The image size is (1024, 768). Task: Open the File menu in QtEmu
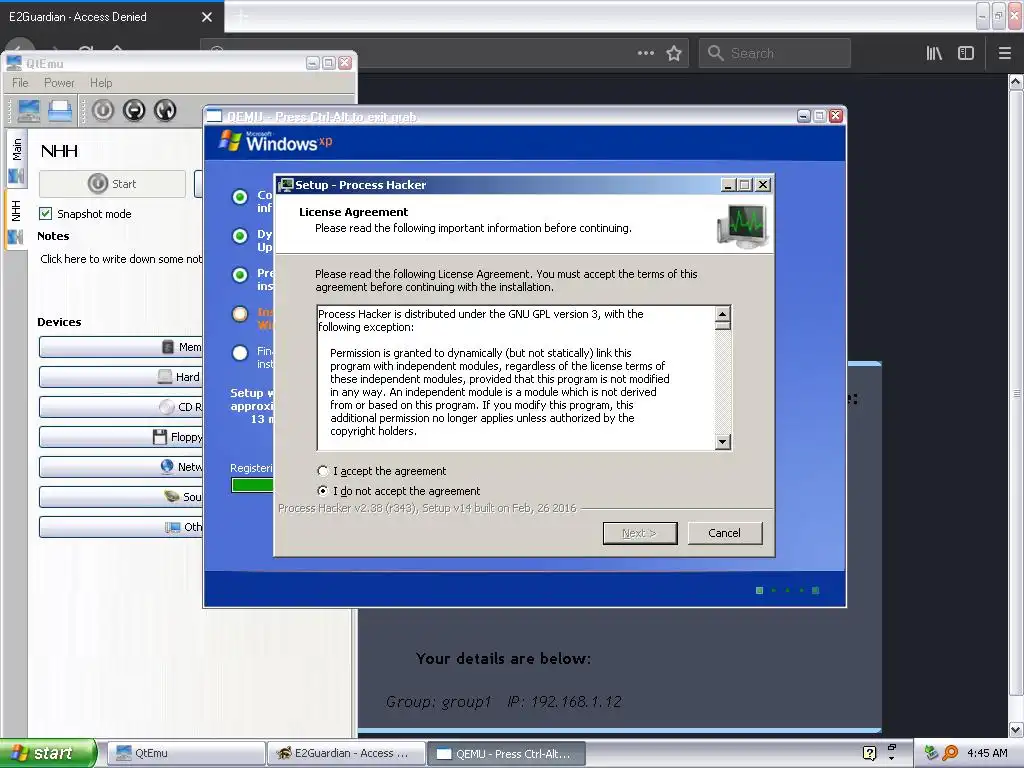coord(20,83)
